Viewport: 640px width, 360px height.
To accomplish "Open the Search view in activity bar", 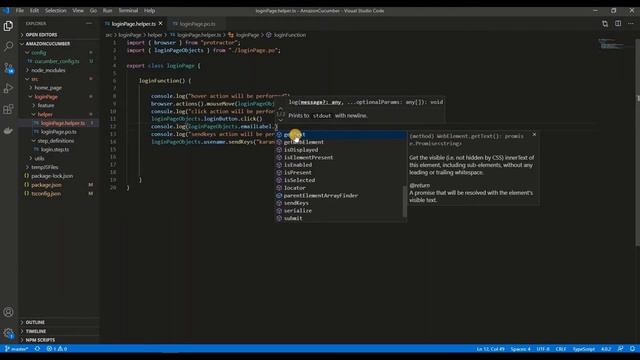I will pyautogui.click(x=8, y=46).
